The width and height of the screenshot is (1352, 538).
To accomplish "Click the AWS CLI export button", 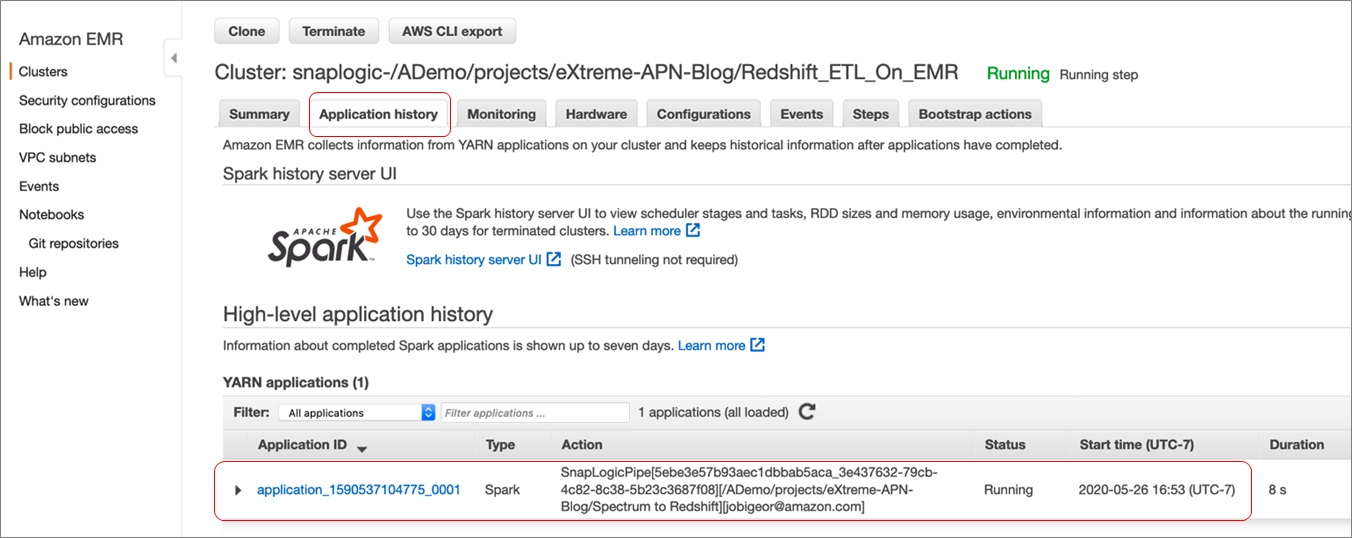I will coord(452,31).
